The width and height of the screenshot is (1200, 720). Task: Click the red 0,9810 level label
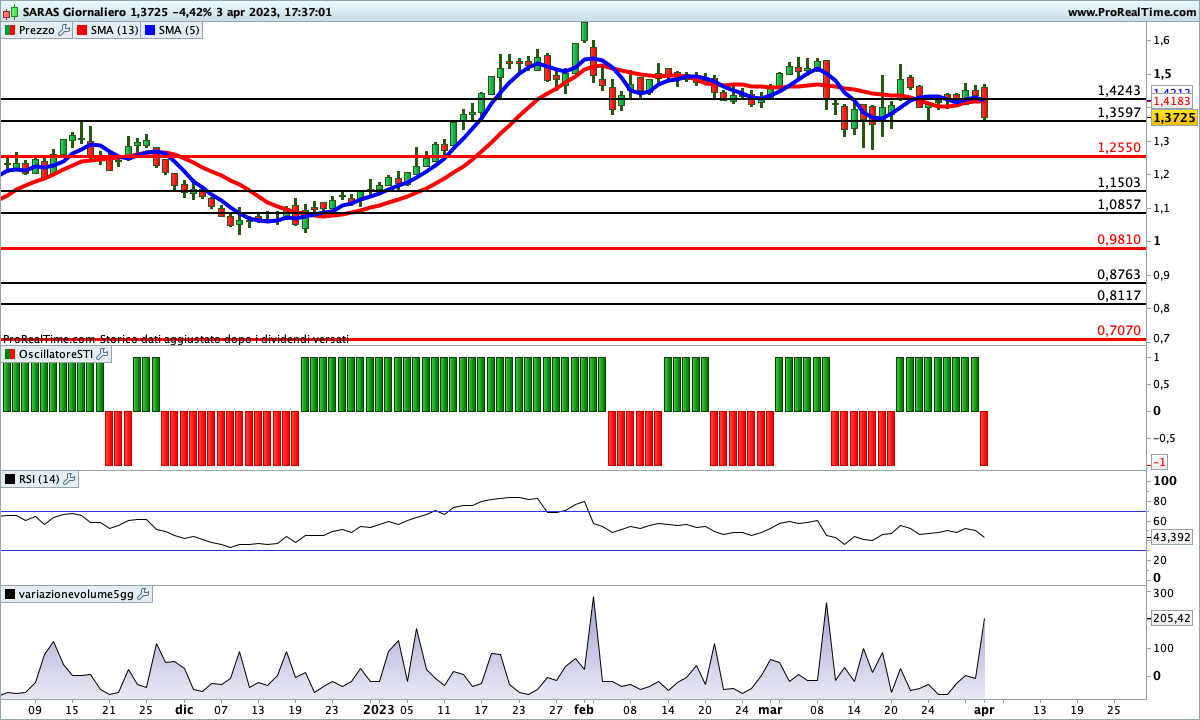[1119, 240]
